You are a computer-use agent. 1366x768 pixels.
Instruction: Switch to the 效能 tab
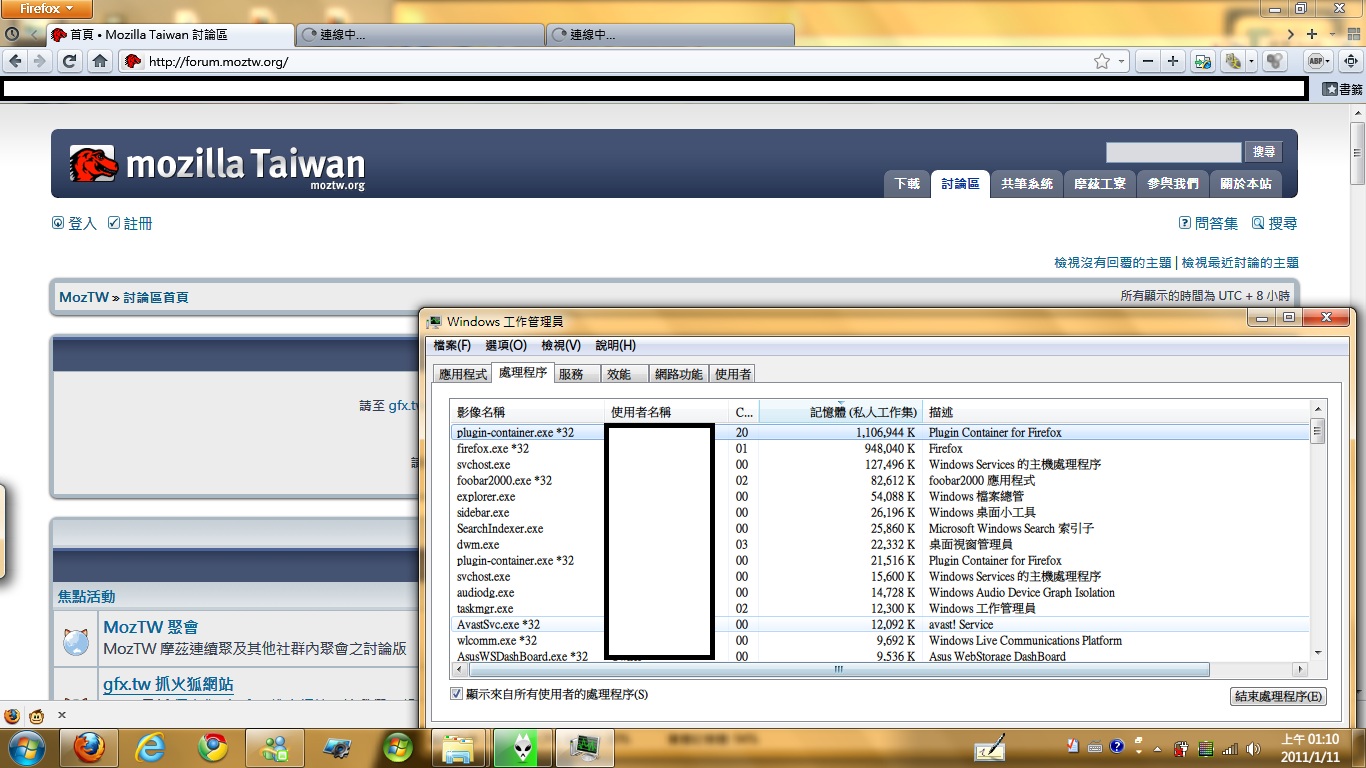pos(624,374)
